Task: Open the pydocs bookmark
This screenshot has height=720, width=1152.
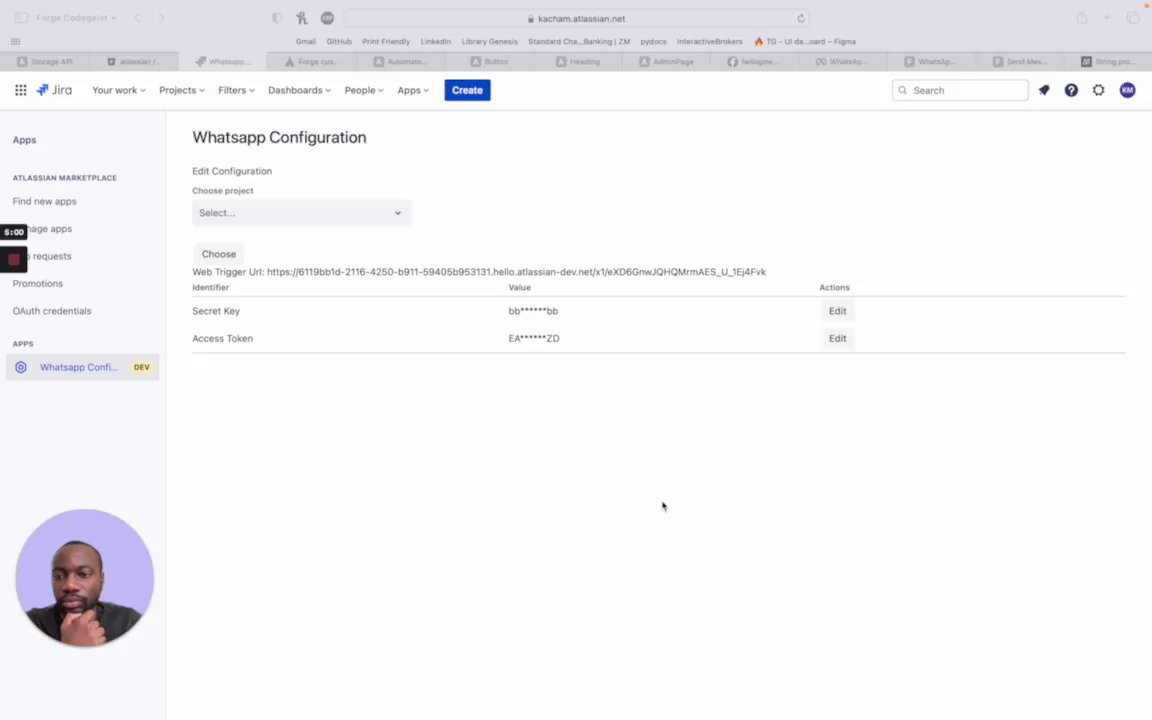Action: 653,41
